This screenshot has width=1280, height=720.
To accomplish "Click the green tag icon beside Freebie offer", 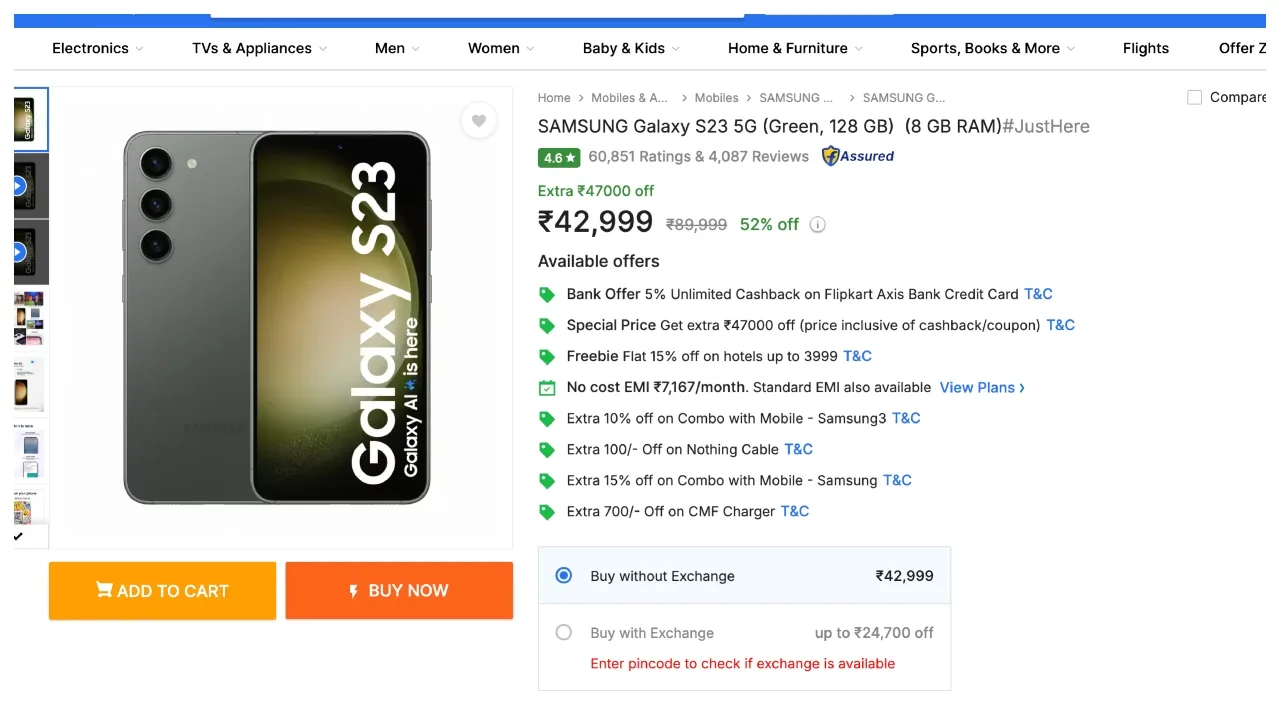I will click(547, 357).
